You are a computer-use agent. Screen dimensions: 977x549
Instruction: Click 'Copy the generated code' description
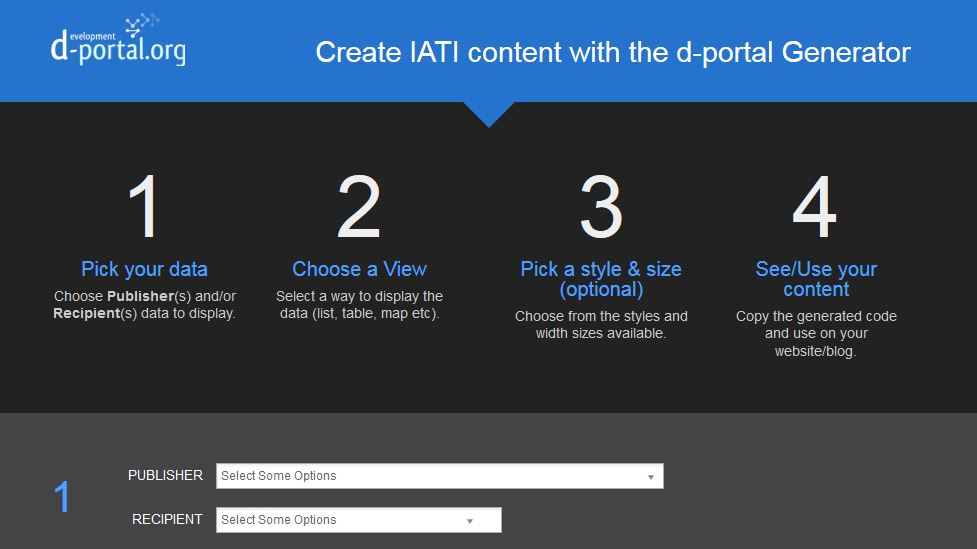(816, 333)
